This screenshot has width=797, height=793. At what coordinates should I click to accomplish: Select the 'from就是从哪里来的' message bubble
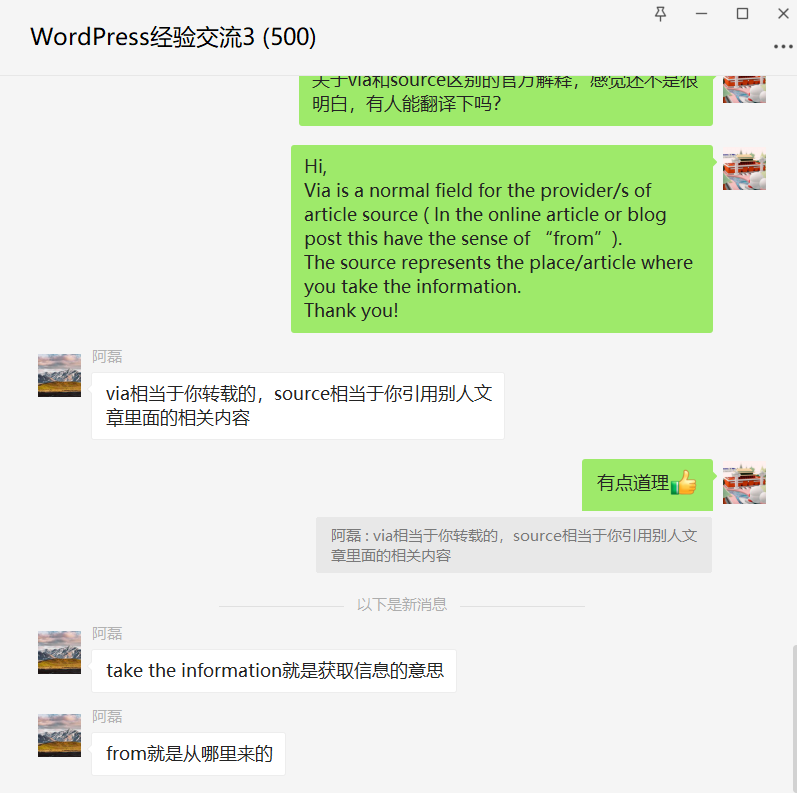[189, 754]
